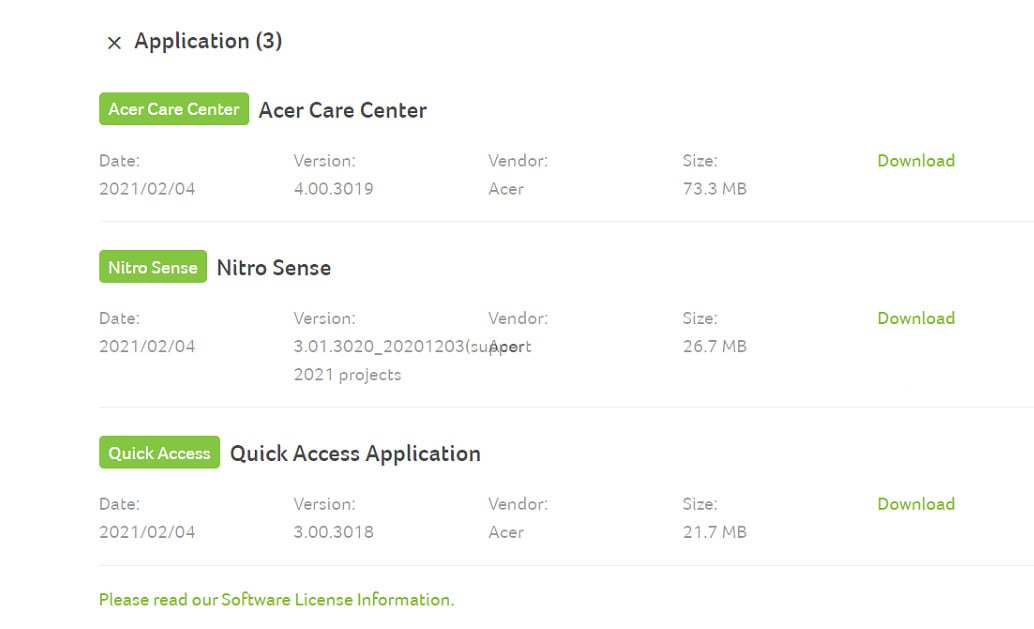Select the Nitro Sense title text
Viewport: 1034px width, 629px height.
coord(274,268)
